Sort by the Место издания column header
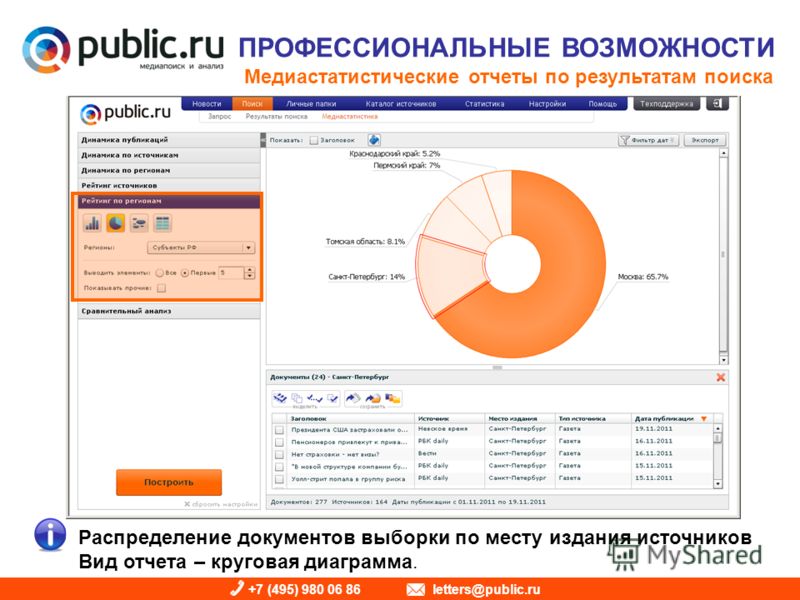Viewport: 800px width, 600px height. [520, 419]
